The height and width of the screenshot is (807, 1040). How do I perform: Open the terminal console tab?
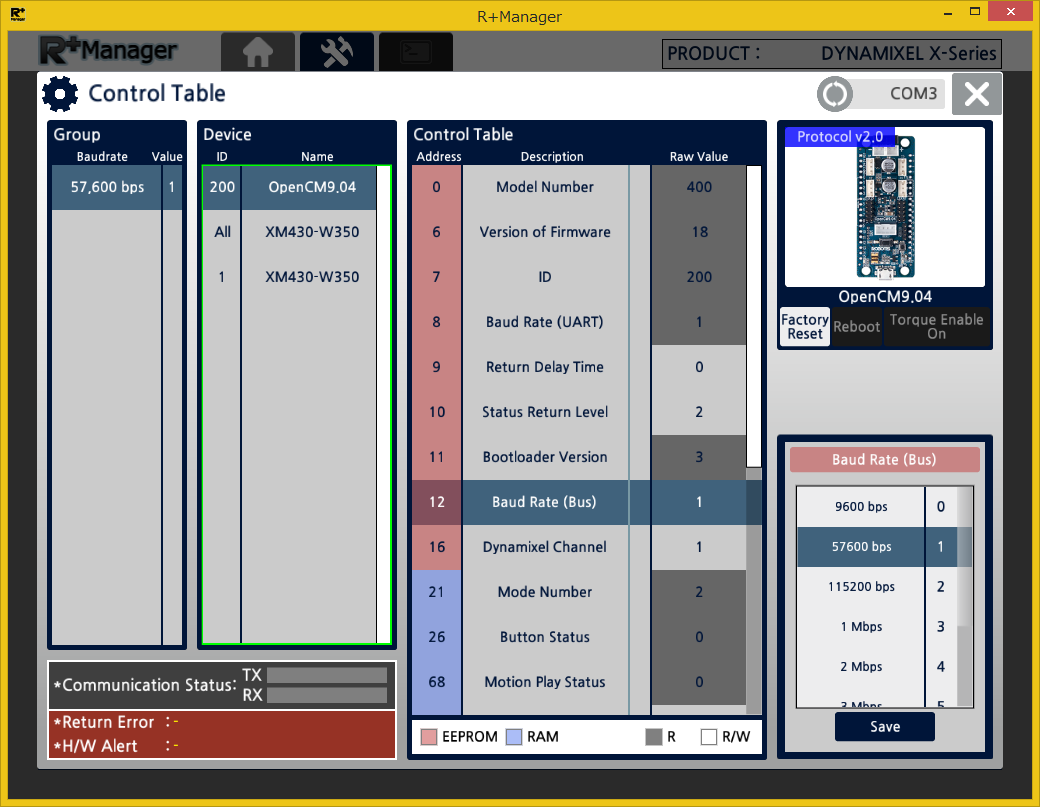pyautogui.click(x=416, y=52)
